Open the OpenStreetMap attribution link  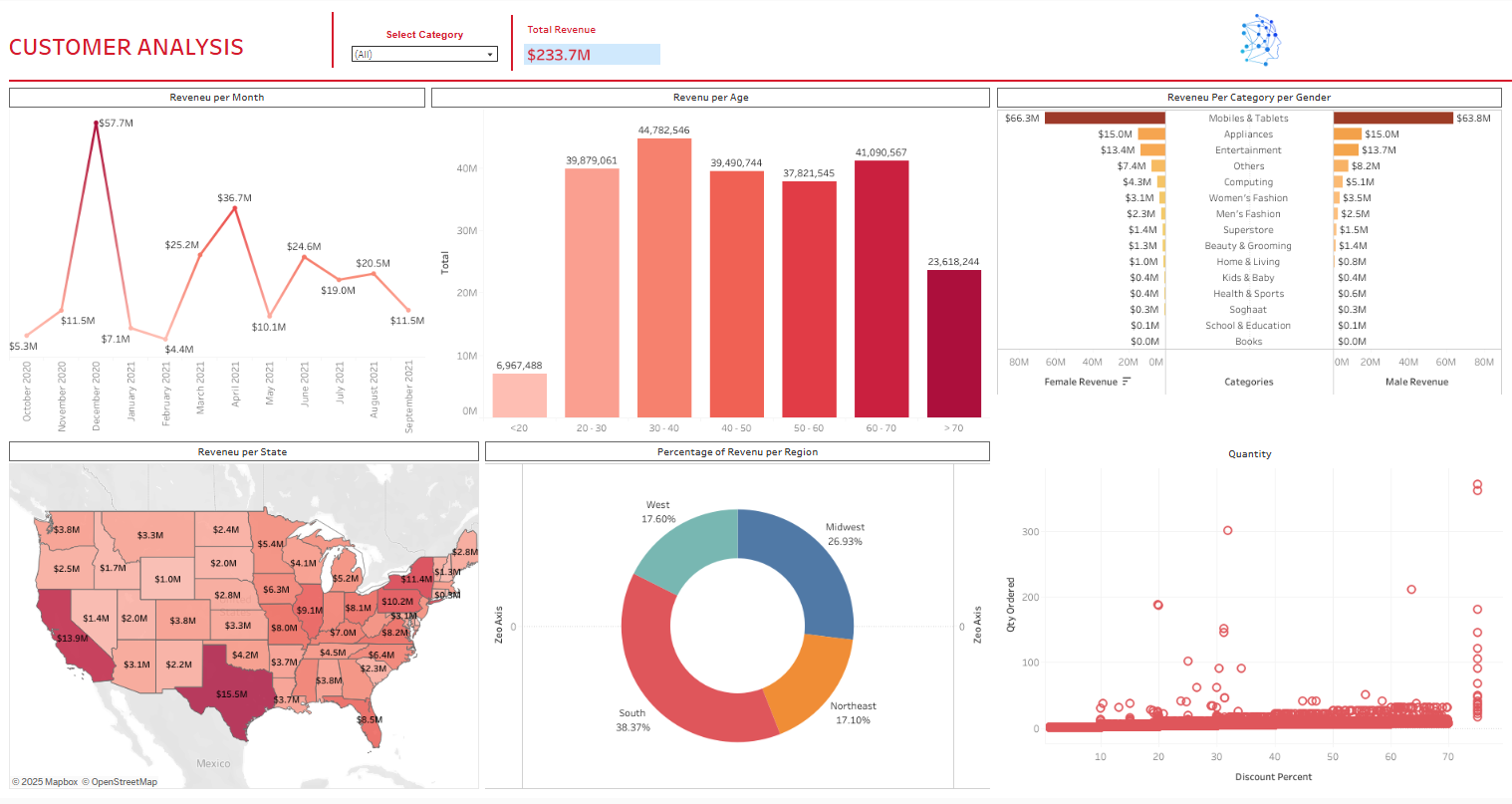point(124,782)
